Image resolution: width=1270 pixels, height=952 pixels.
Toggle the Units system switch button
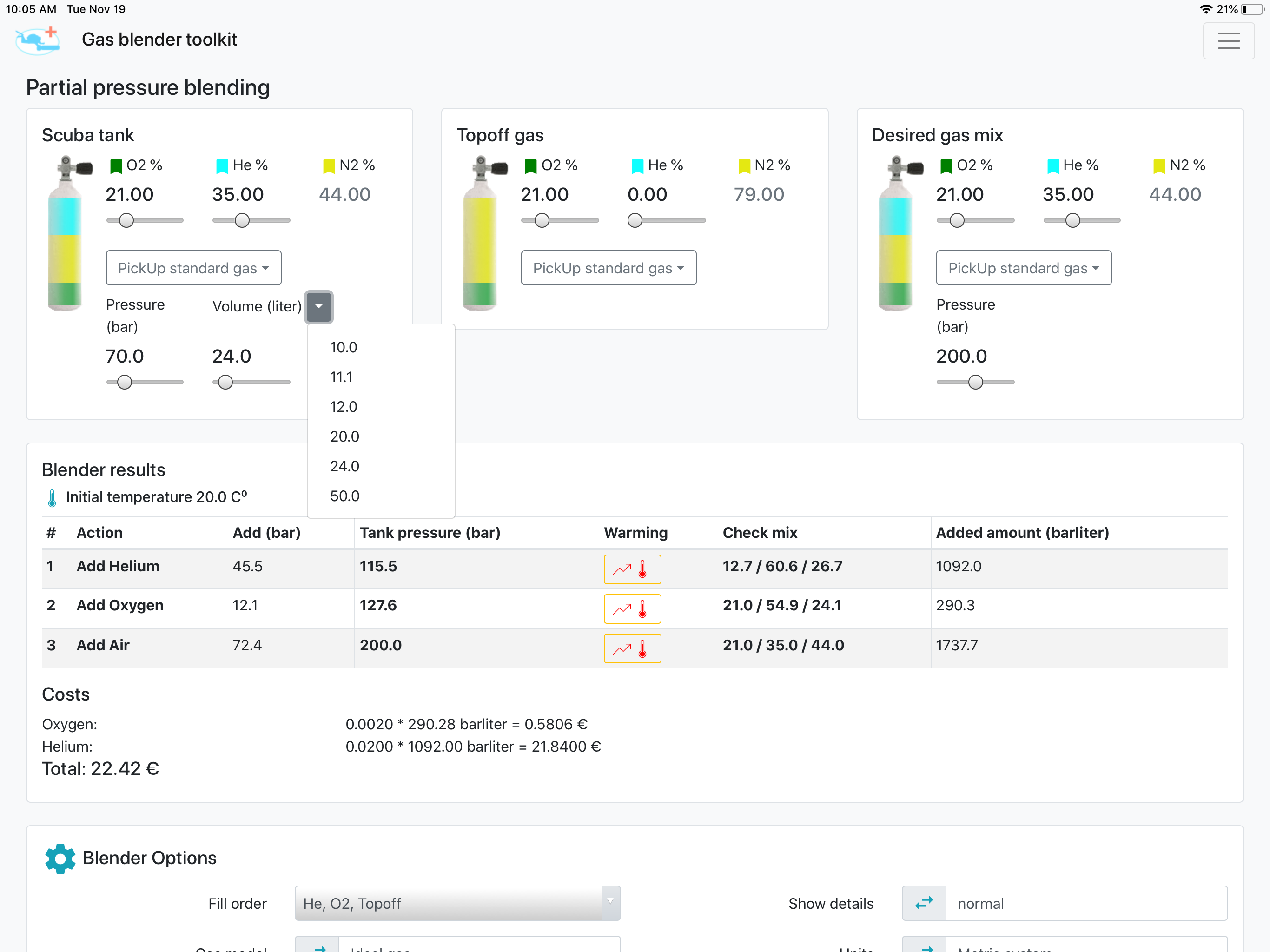click(x=923, y=946)
